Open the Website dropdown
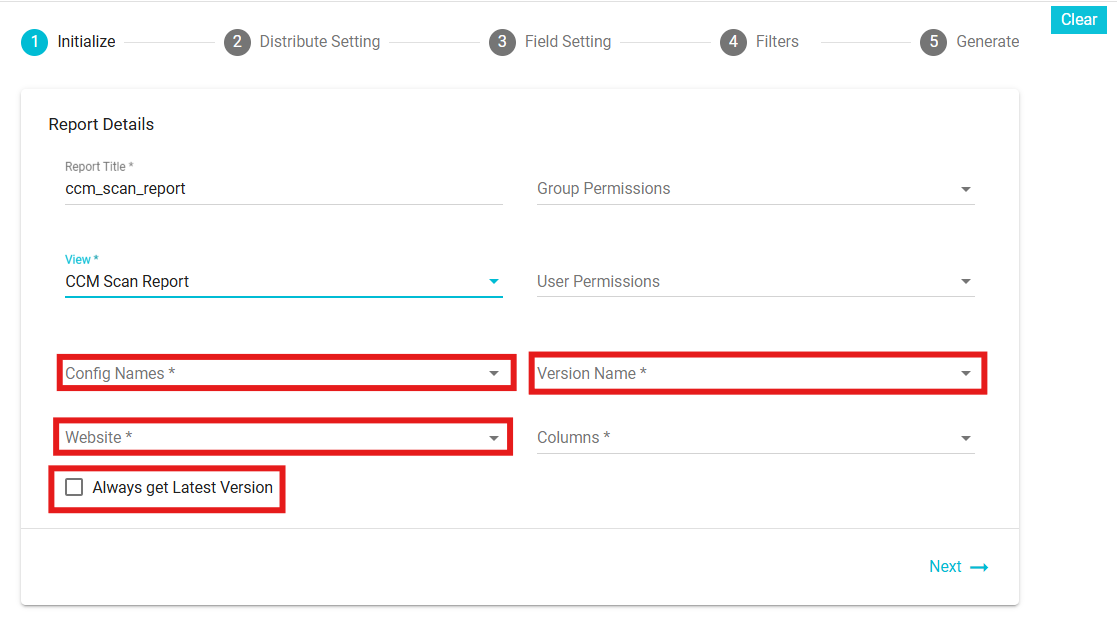1117x630 pixels. point(283,438)
